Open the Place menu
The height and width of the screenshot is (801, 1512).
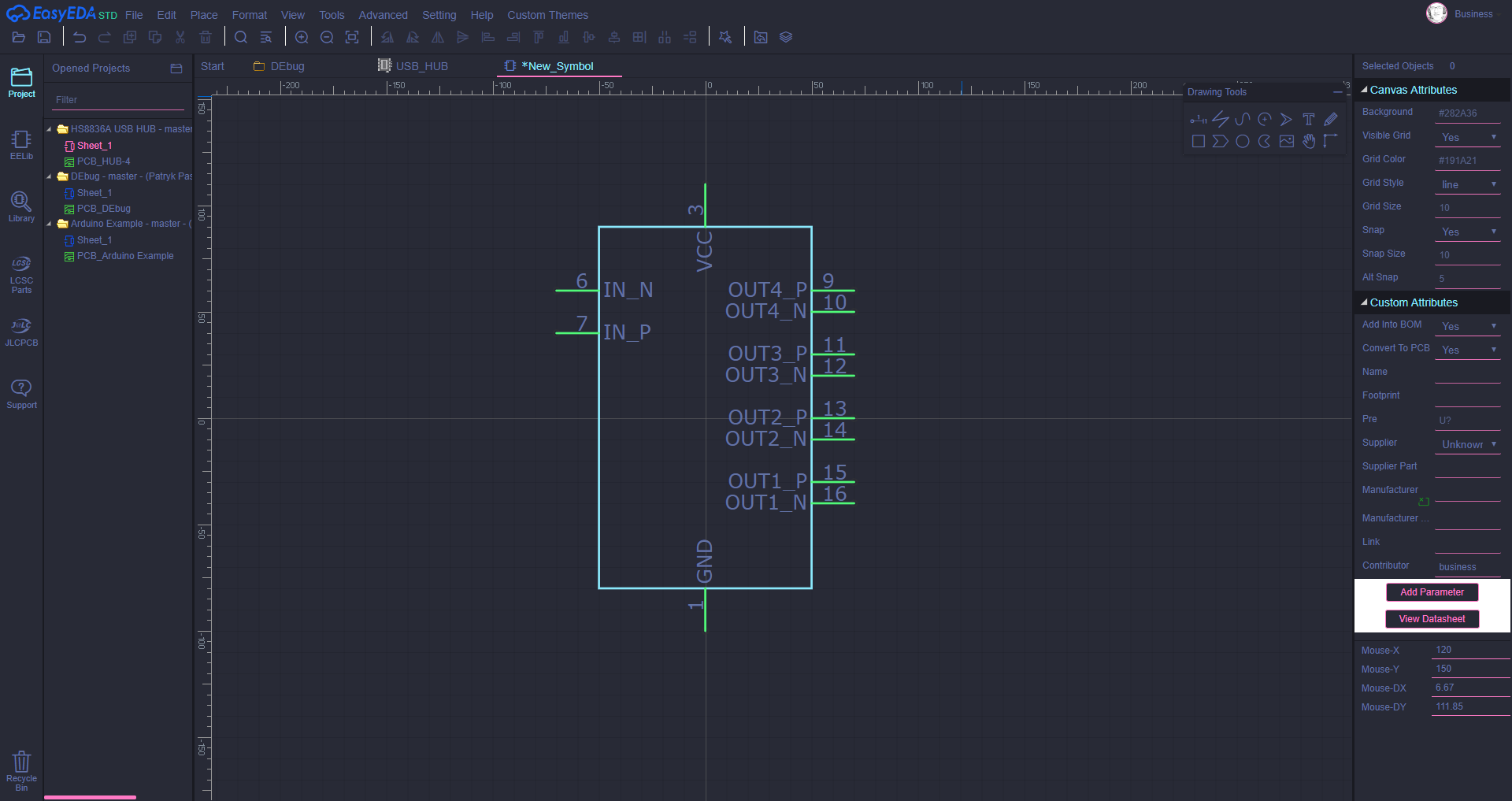(204, 15)
